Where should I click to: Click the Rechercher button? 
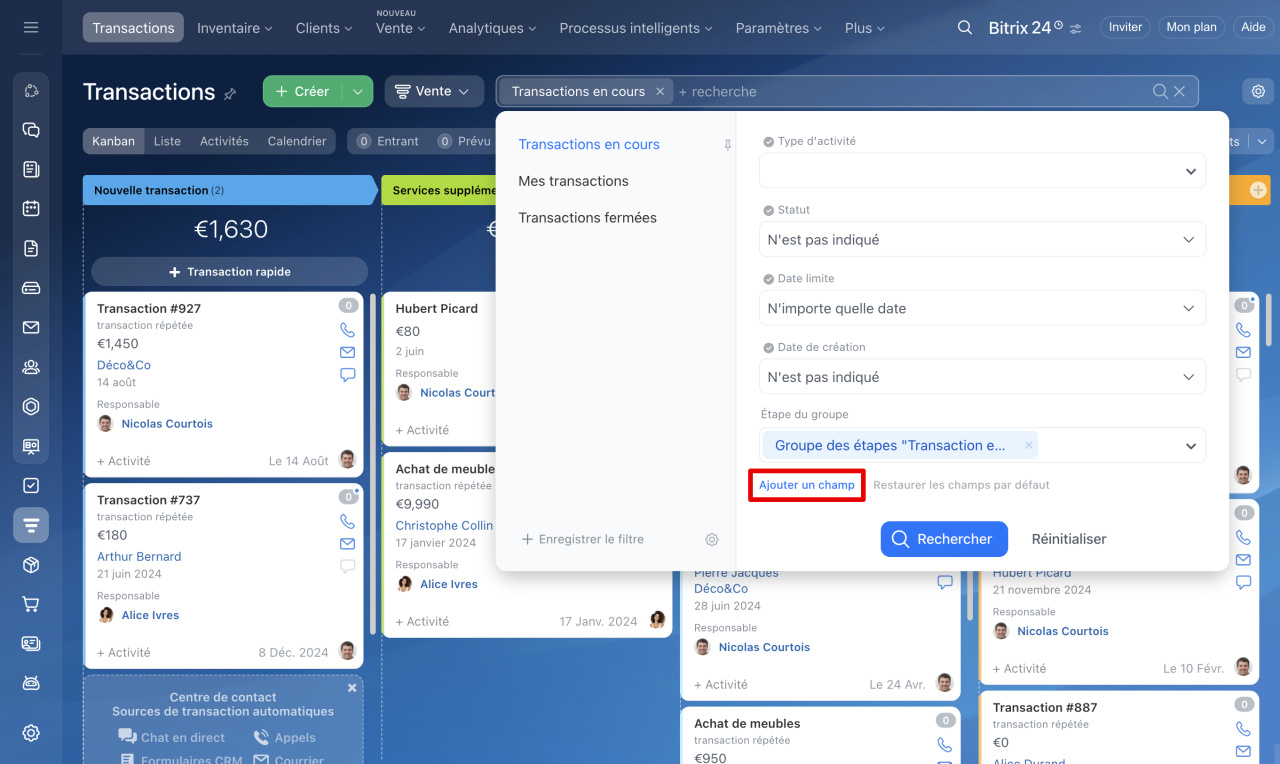click(943, 539)
